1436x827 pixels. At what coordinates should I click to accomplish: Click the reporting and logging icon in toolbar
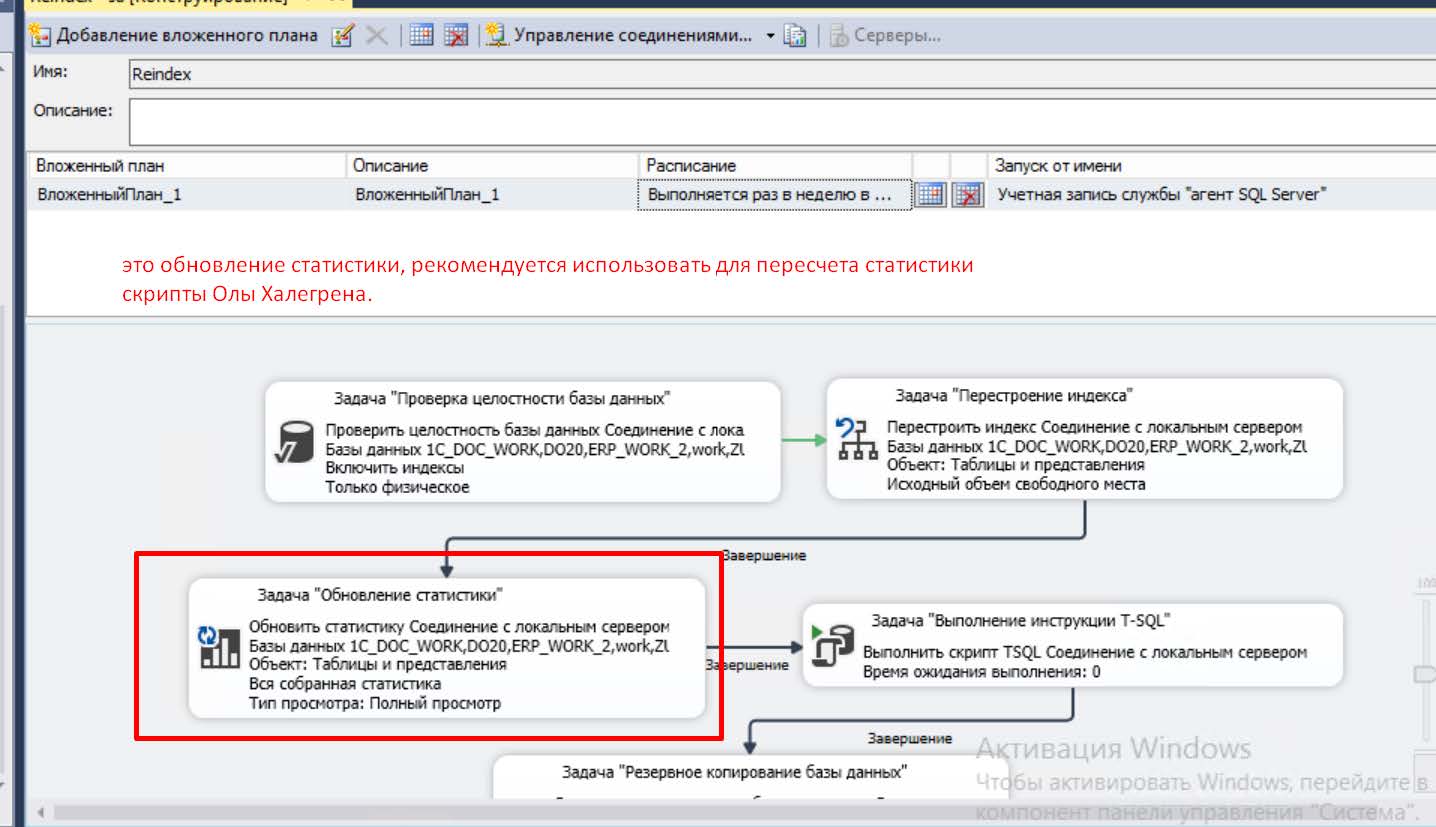795,36
